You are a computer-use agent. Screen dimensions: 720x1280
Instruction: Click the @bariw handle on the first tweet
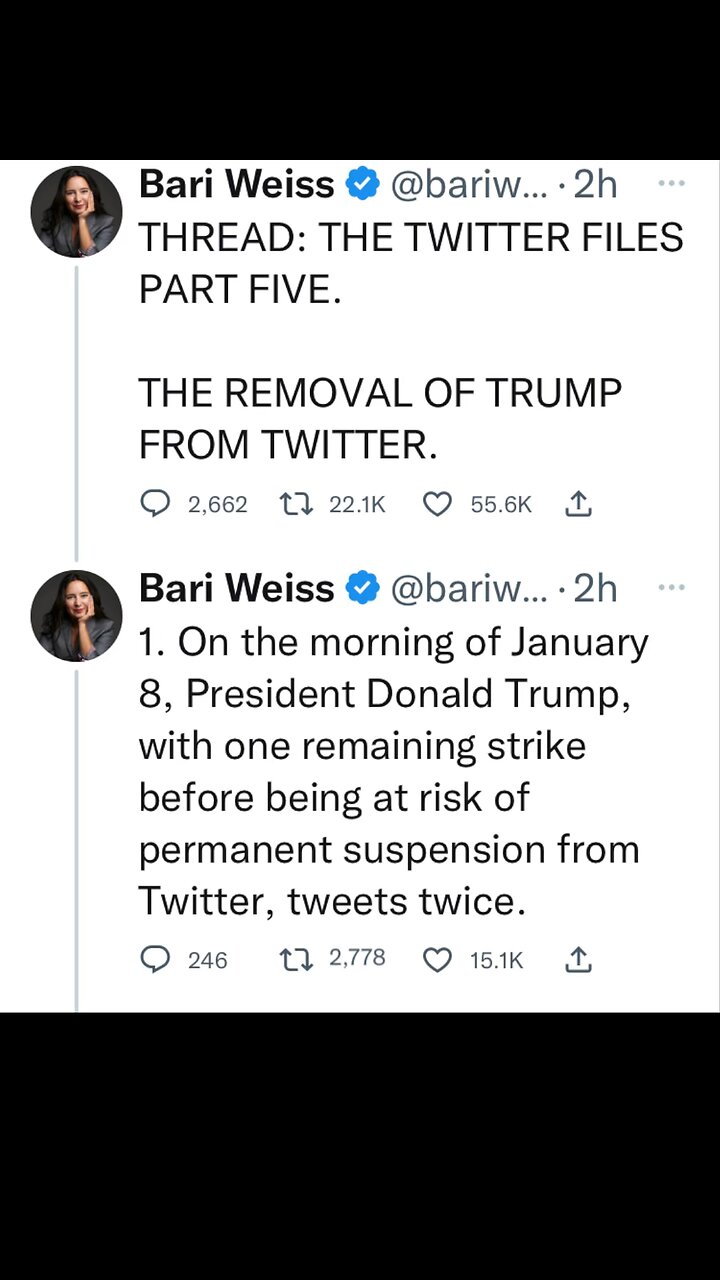(469, 184)
